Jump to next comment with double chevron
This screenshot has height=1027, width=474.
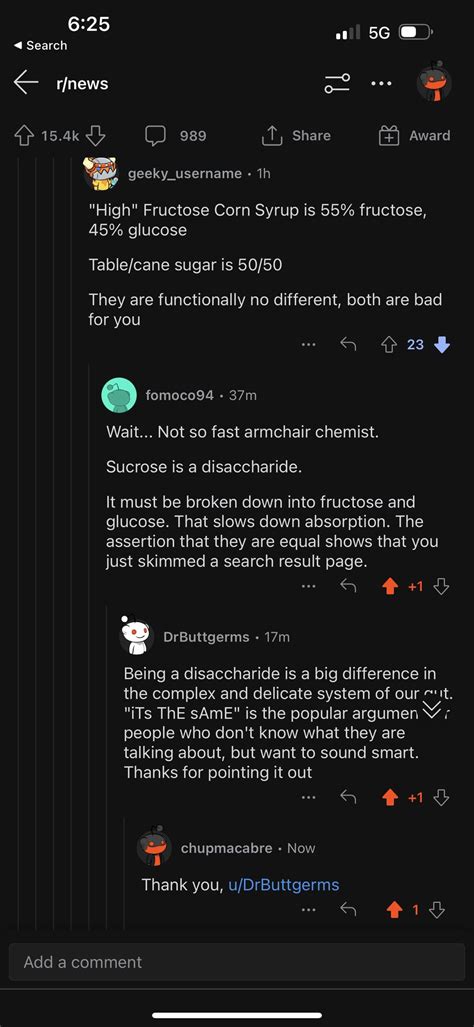click(431, 709)
